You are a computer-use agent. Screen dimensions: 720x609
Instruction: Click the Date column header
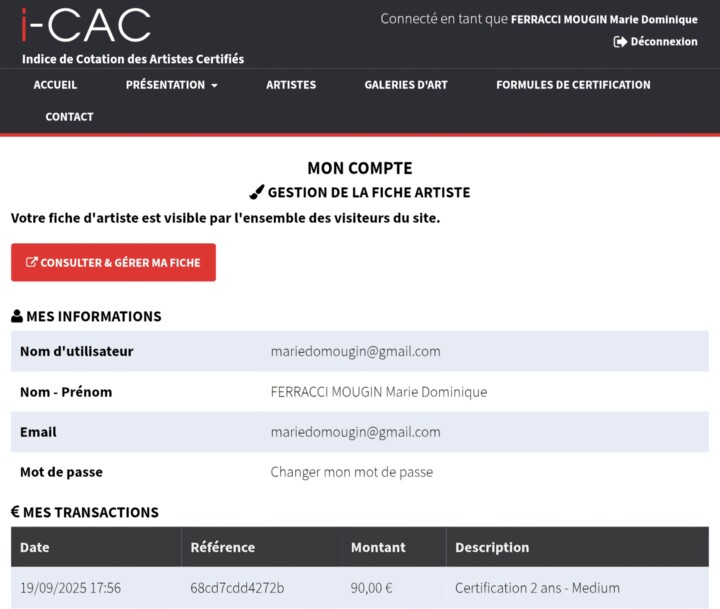point(35,547)
